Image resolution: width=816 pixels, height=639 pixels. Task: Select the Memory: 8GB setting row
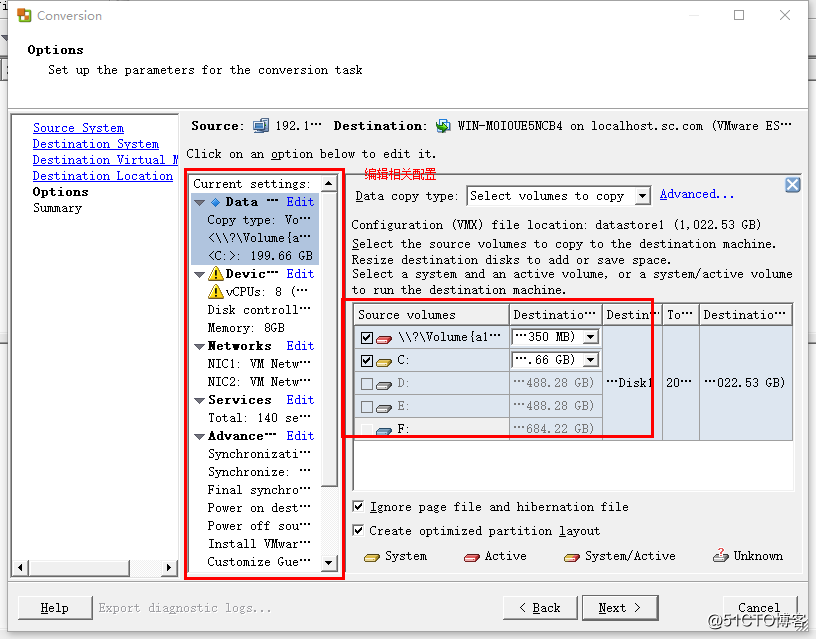pos(246,328)
